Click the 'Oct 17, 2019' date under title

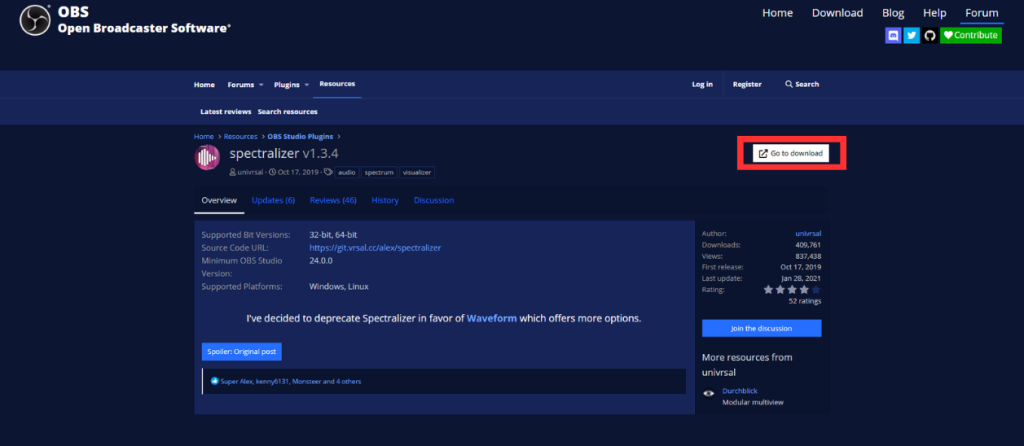click(x=298, y=172)
